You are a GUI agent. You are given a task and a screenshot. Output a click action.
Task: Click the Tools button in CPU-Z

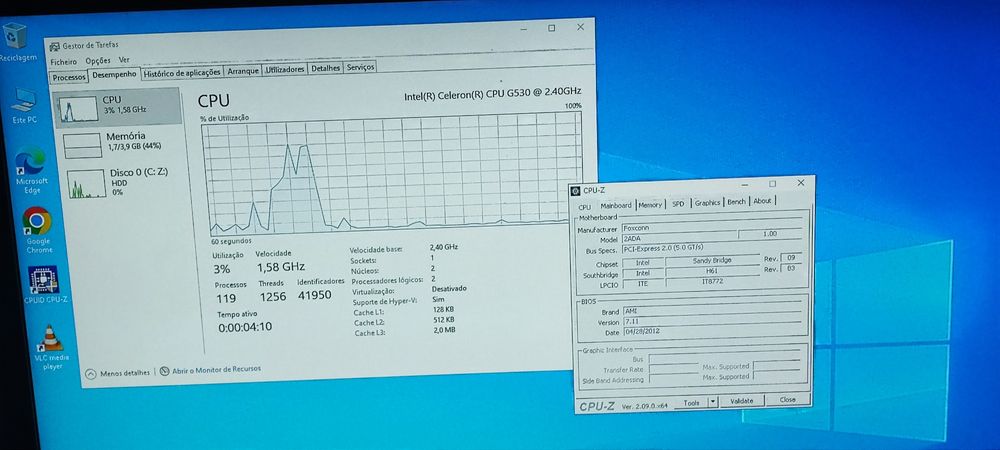coord(691,403)
